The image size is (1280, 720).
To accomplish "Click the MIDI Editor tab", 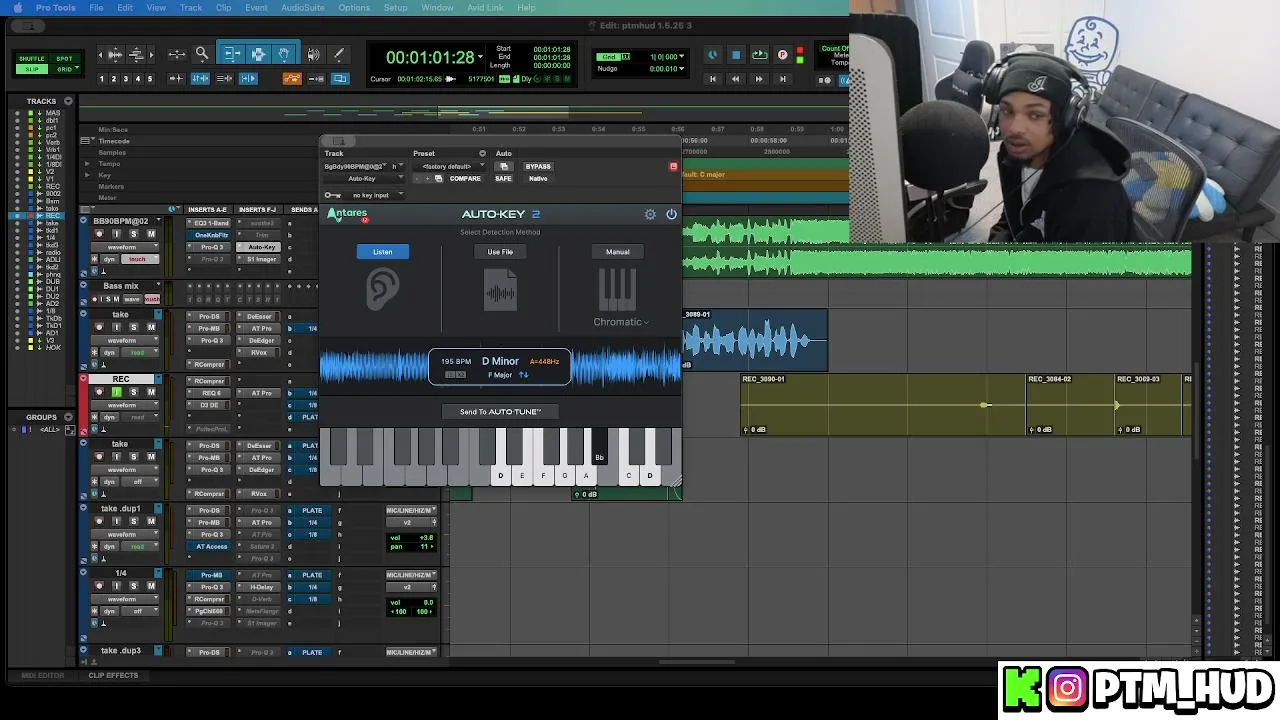I will pos(43,675).
